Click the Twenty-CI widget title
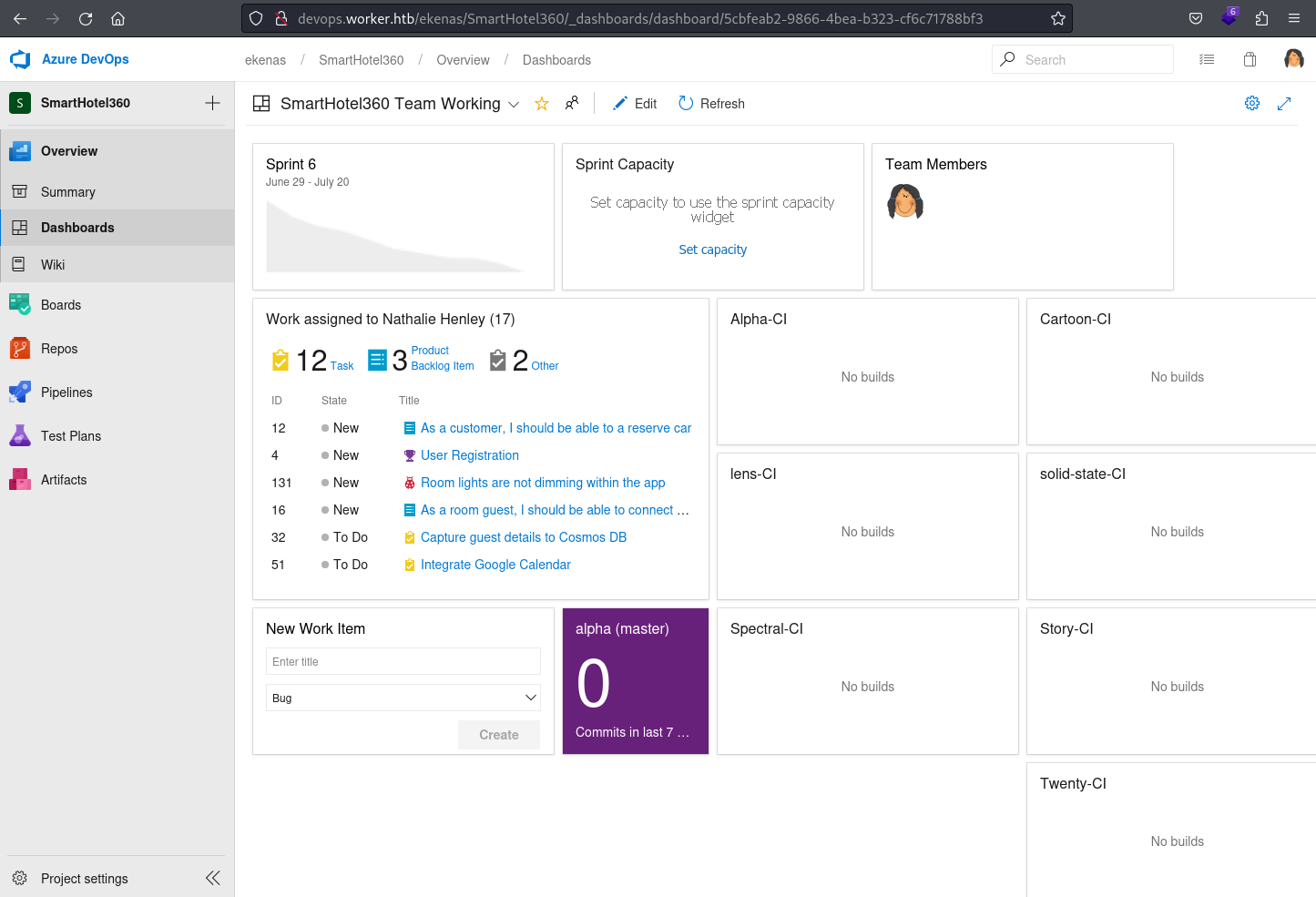1316x897 pixels. click(x=1073, y=783)
